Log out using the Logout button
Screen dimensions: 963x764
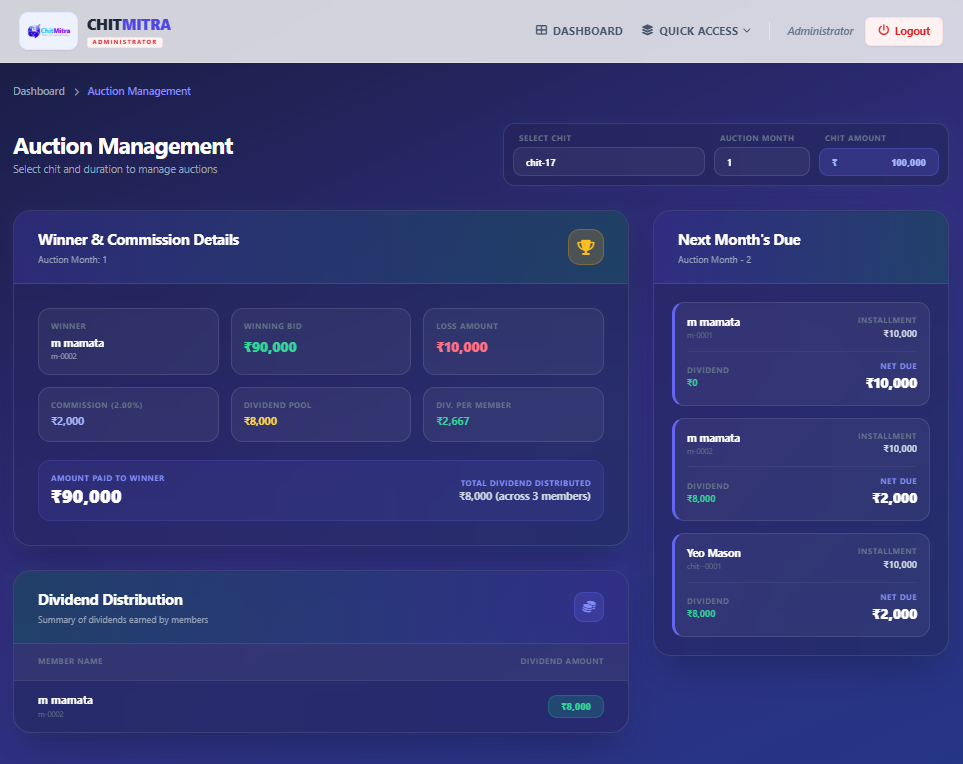click(903, 31)
